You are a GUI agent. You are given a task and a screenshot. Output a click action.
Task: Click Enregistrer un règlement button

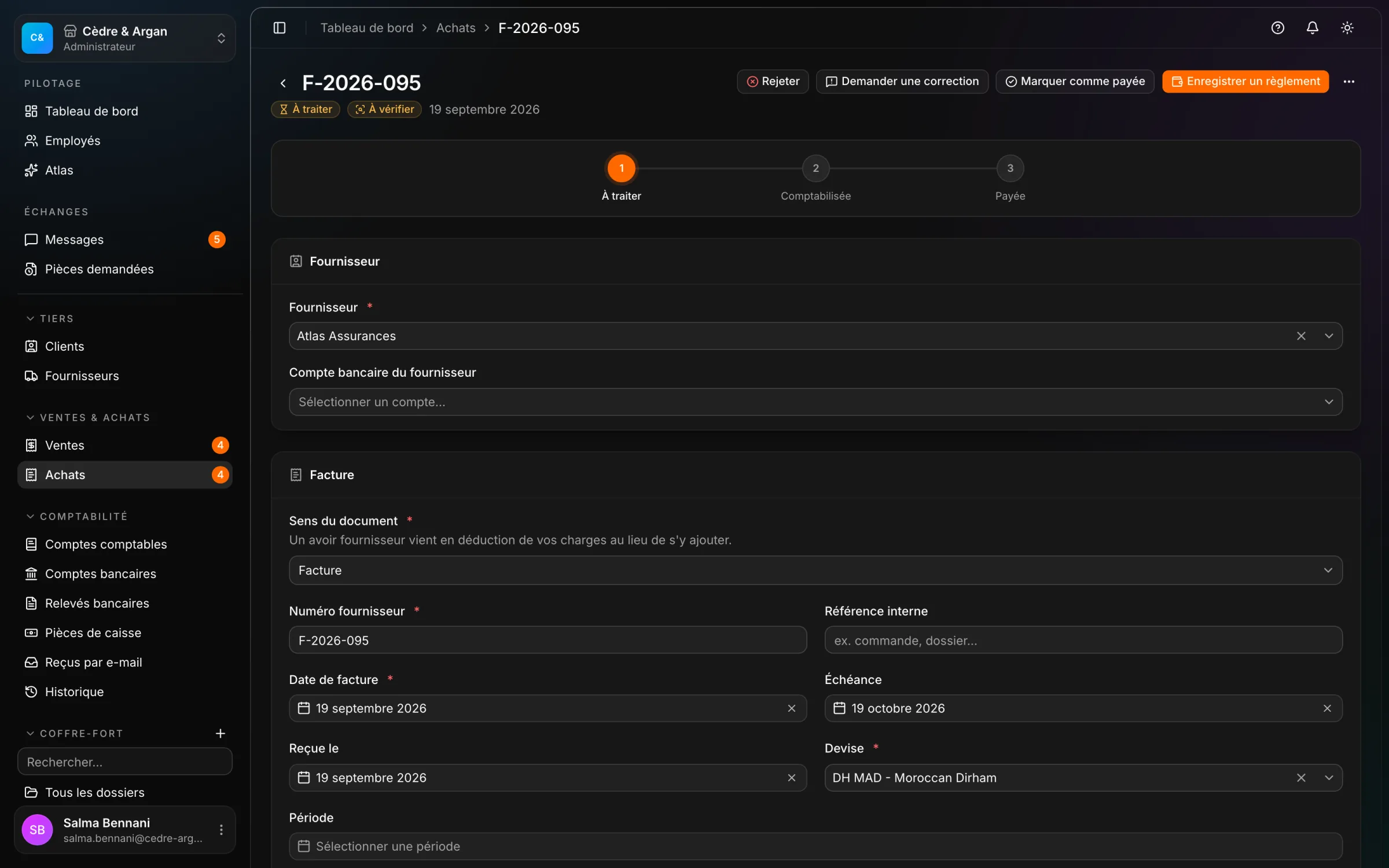1245,82
